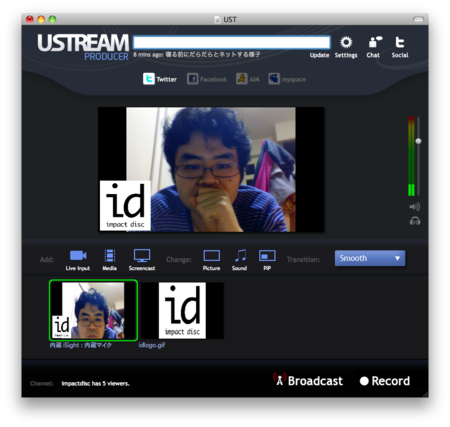Toggle headphone monitoring icon

(x=415, y=221)
